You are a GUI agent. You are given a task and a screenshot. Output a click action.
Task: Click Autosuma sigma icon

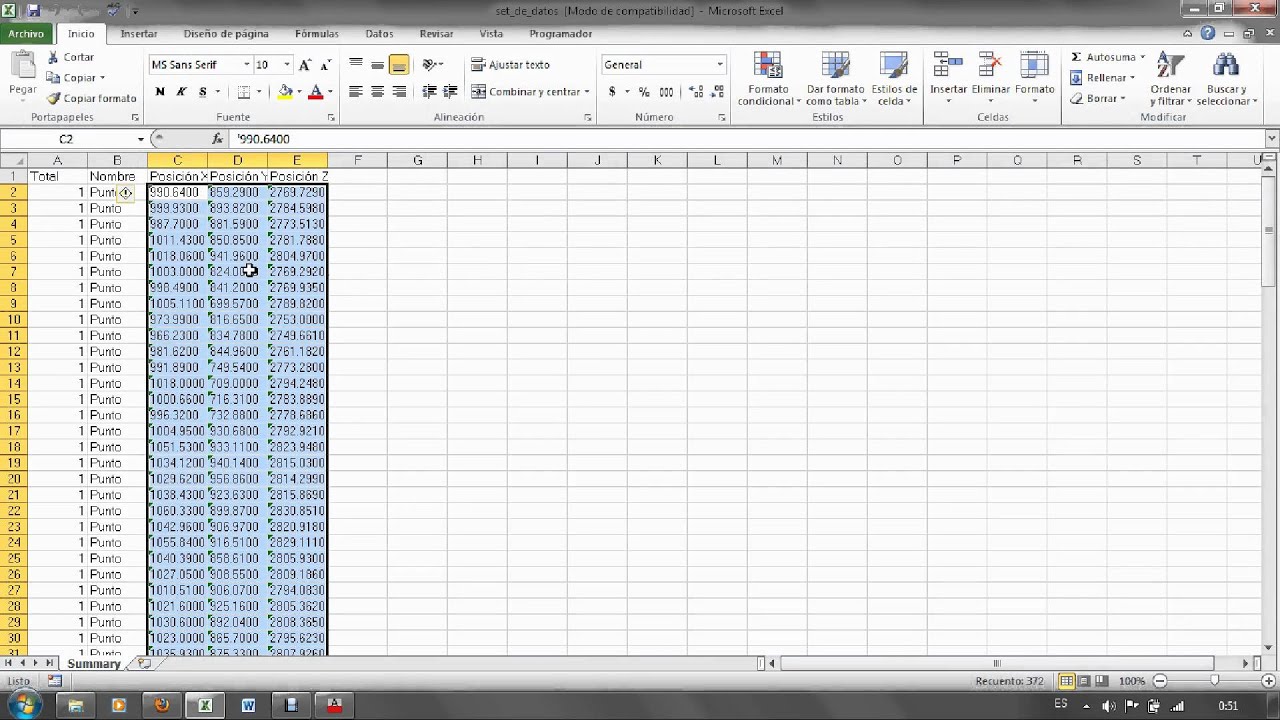coord(1076,57)
